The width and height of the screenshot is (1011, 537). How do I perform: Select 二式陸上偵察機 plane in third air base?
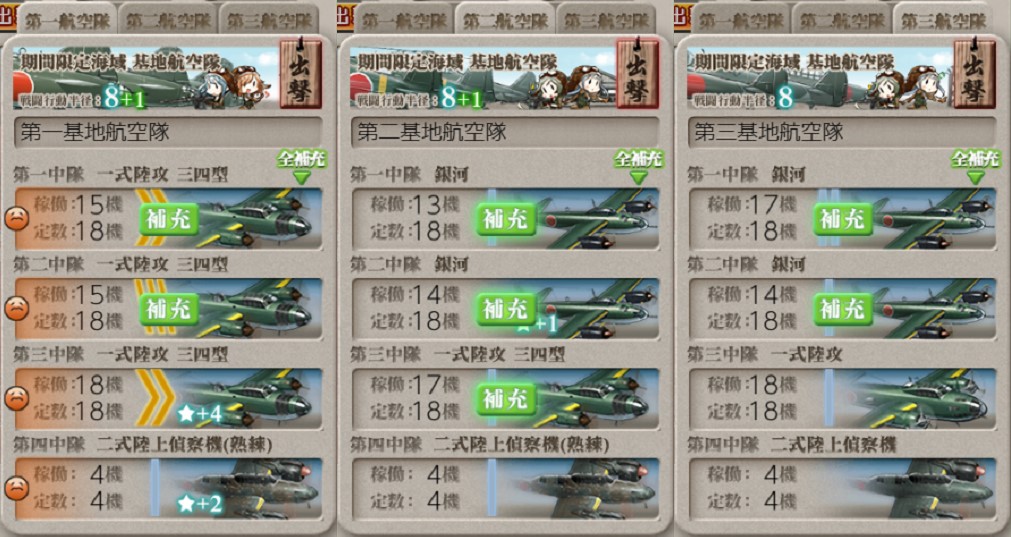coord(842,489)
